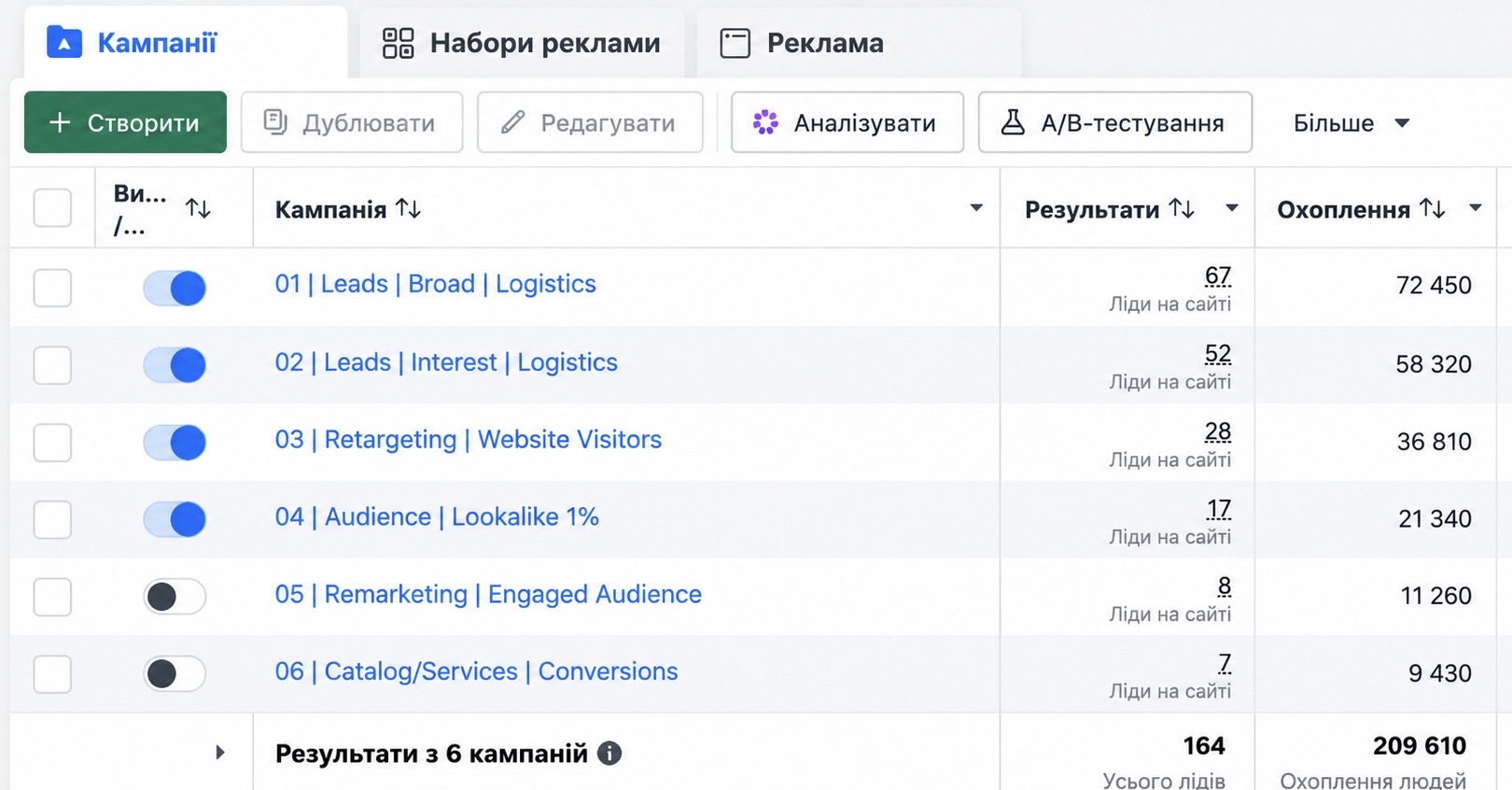Check the box for 01 Leads Broad Logistics

point(52,288)
